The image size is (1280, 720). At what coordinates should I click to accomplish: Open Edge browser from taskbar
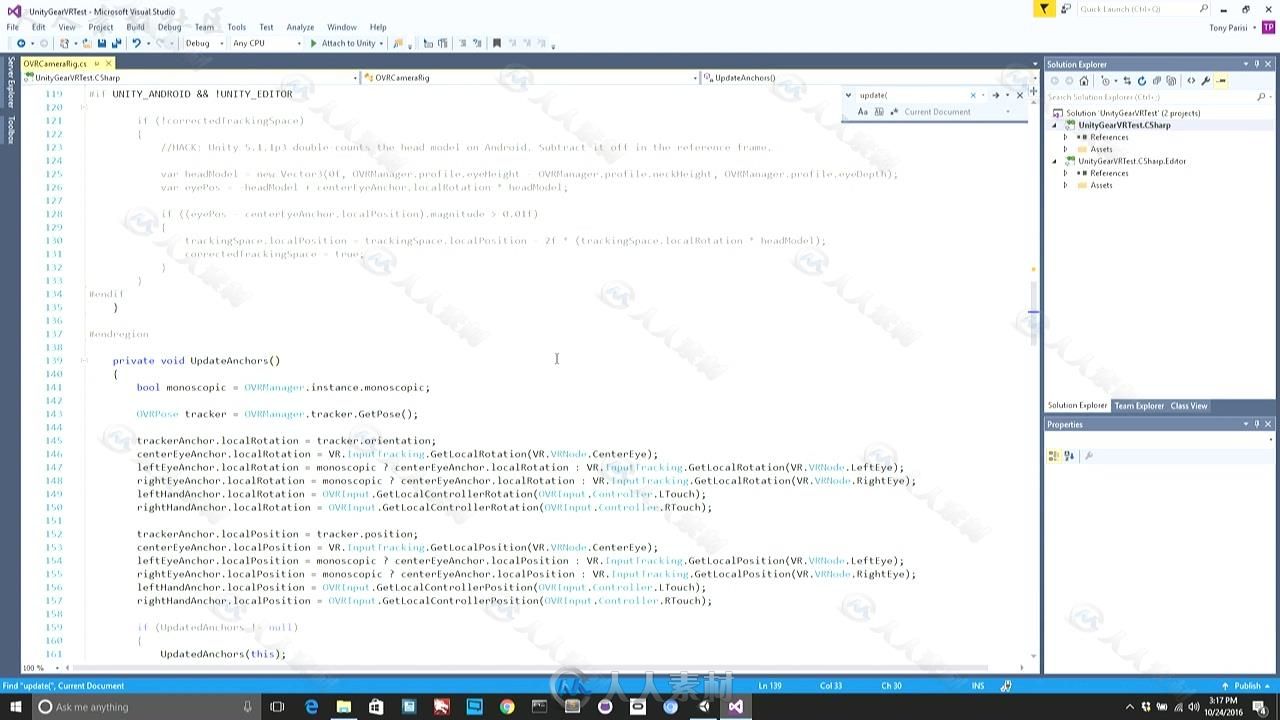coord(311,707)
